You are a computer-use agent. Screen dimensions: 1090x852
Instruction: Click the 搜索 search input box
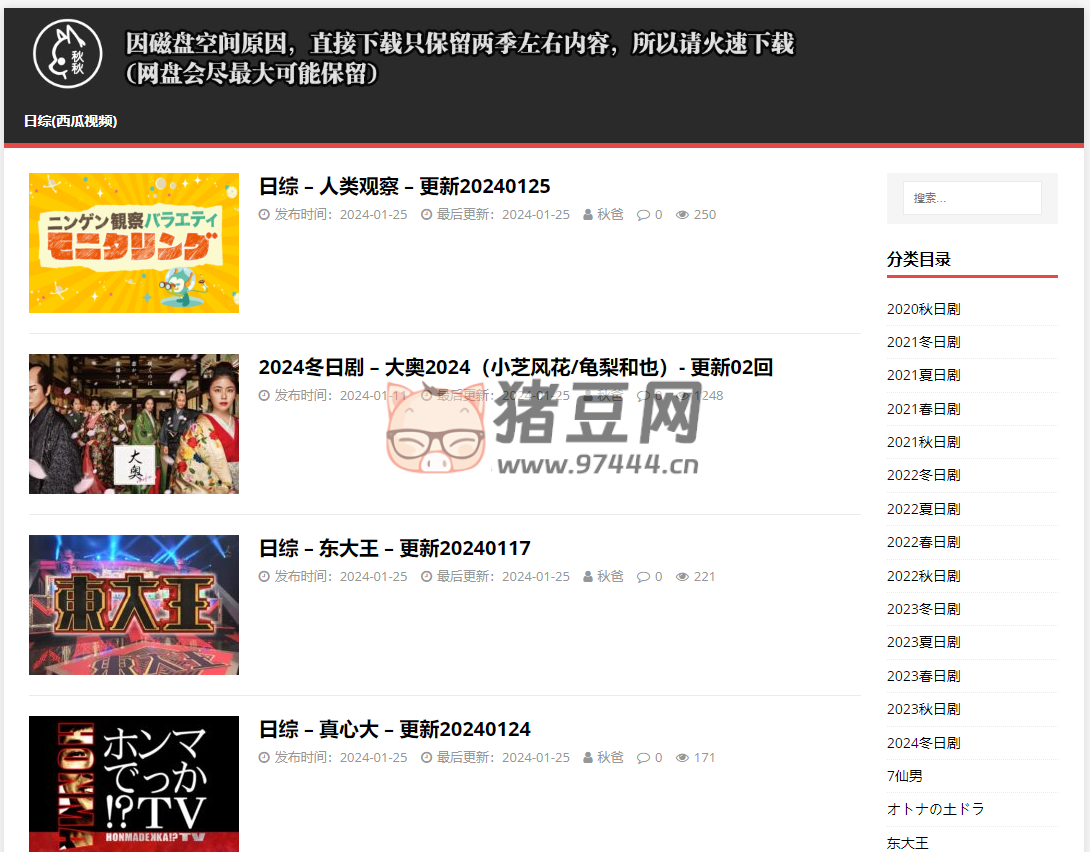(971, 198)
